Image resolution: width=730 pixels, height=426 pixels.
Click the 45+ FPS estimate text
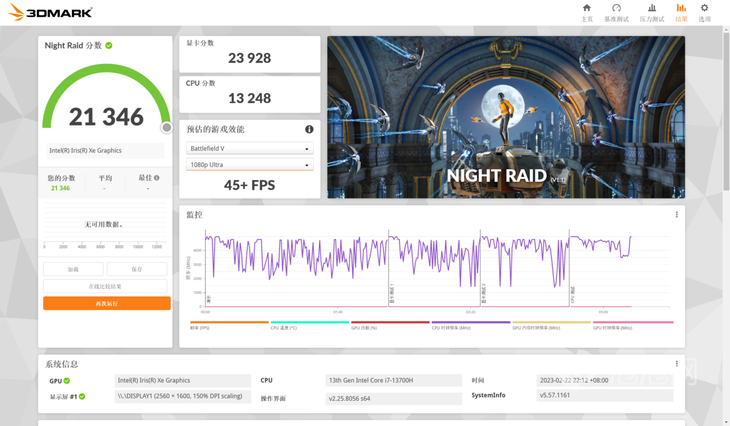(250, 185)
